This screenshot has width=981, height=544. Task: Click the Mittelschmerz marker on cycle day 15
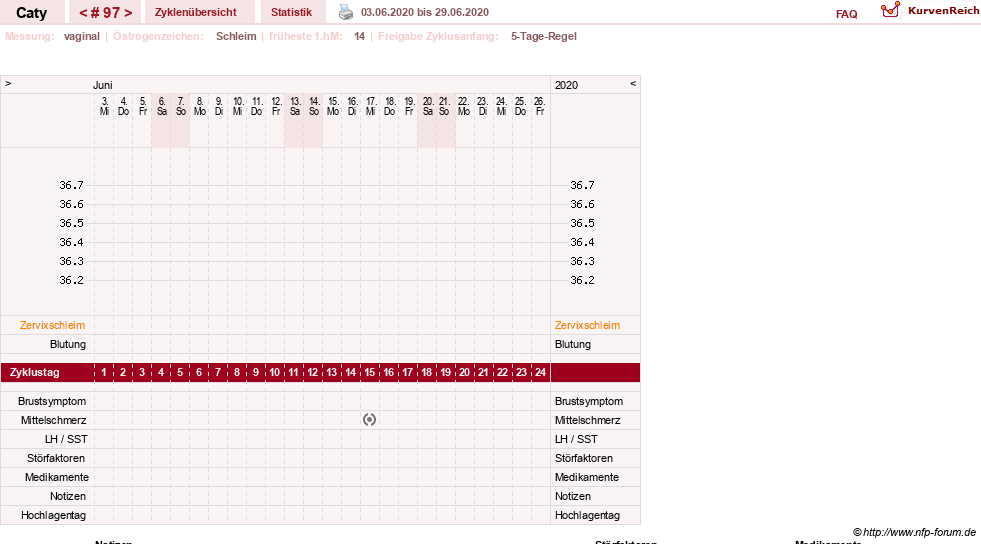tap(369, 420)
